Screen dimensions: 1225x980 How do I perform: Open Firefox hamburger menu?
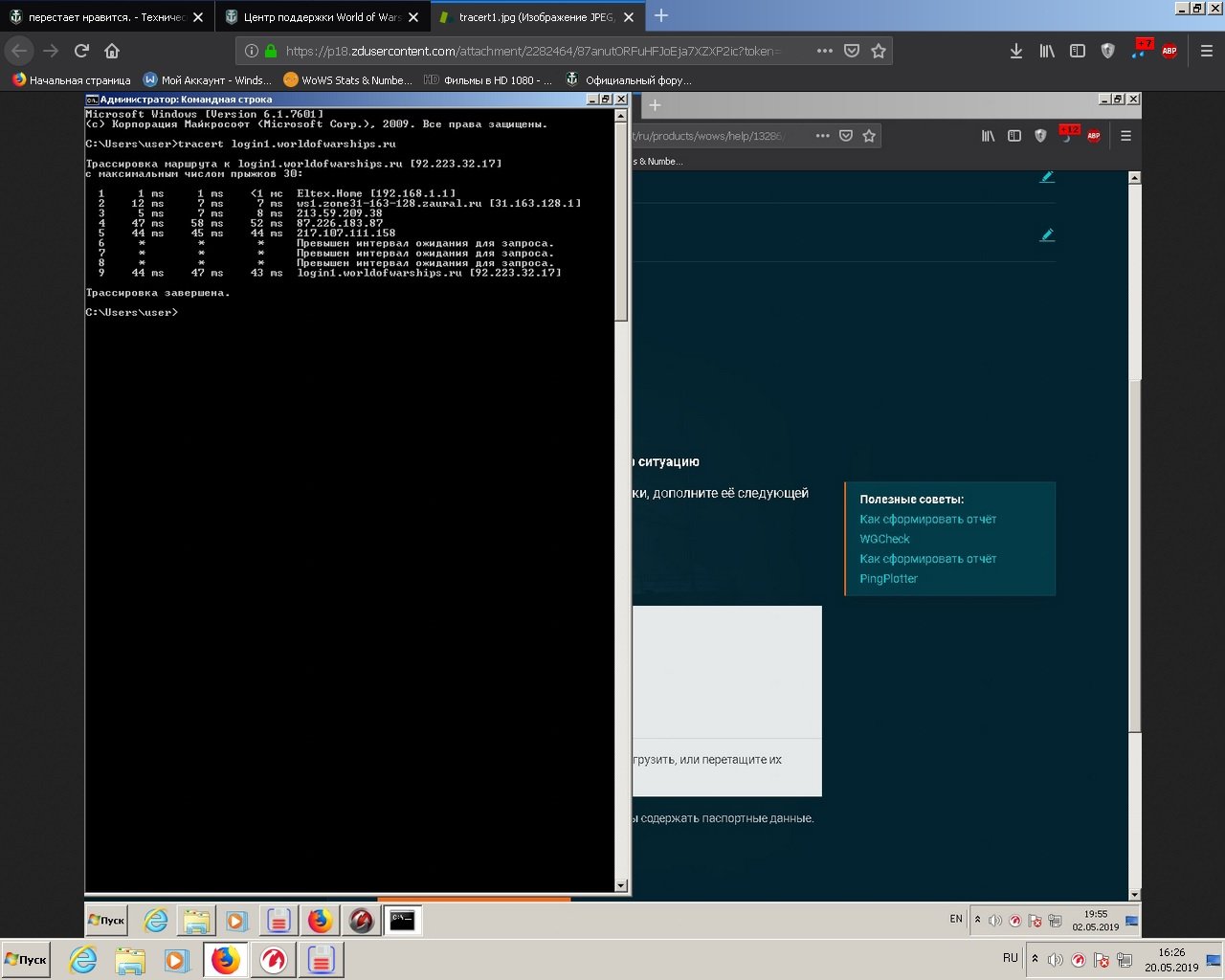(1207, 51)
